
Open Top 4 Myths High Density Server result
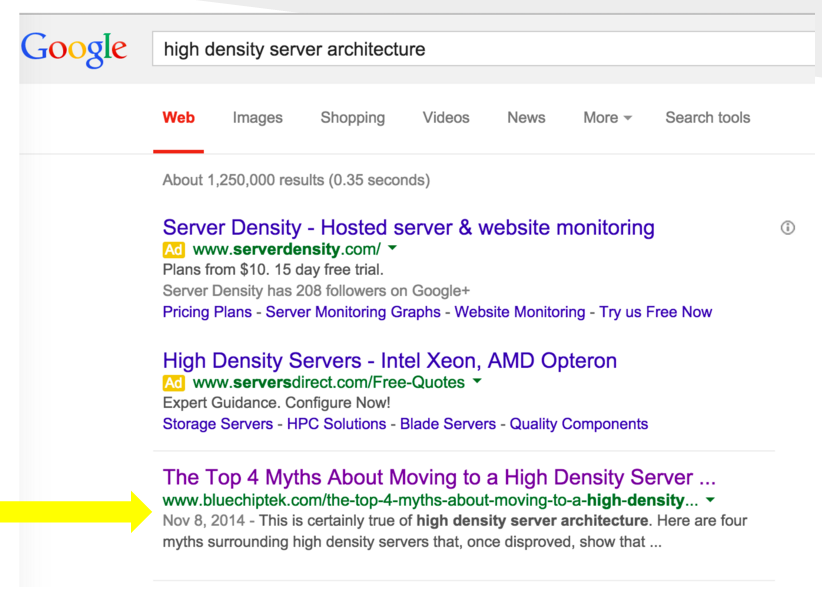pos(439,477)
